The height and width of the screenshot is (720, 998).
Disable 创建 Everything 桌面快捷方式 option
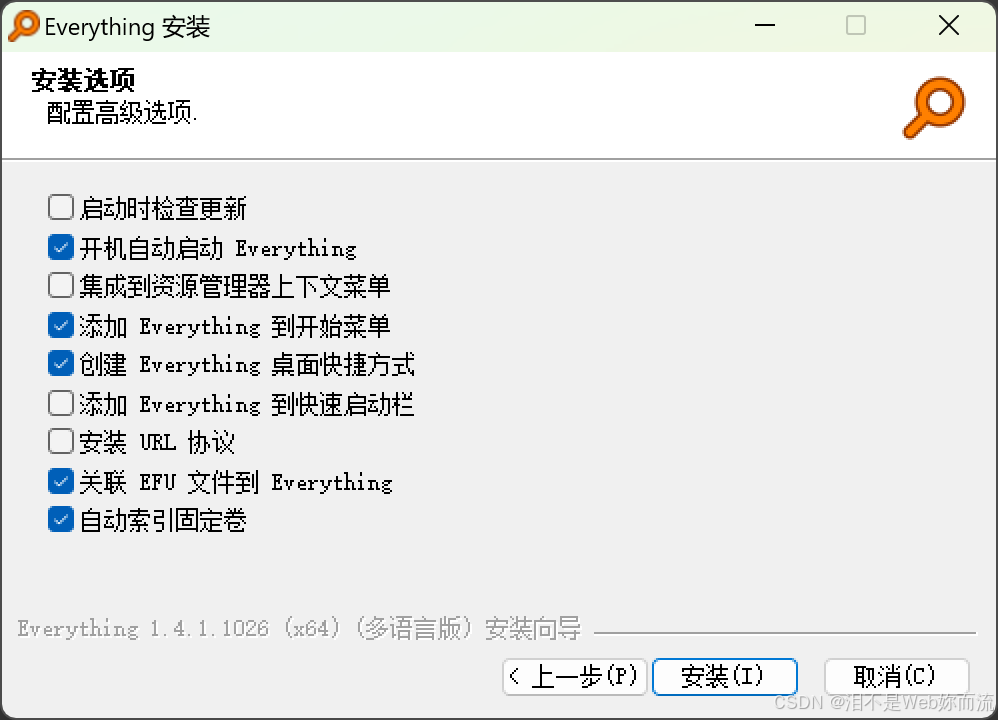pos(60,364)
